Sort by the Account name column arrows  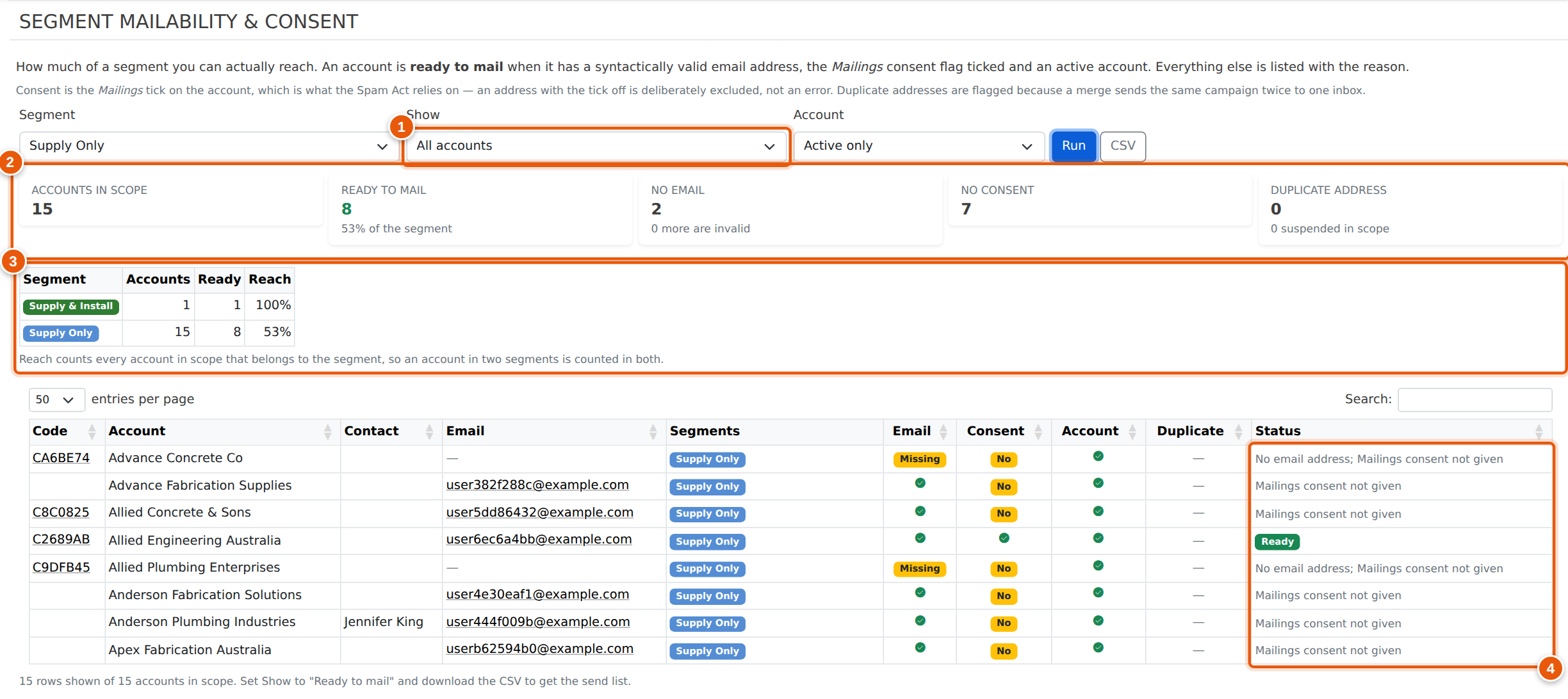click(x=328, y=432)
